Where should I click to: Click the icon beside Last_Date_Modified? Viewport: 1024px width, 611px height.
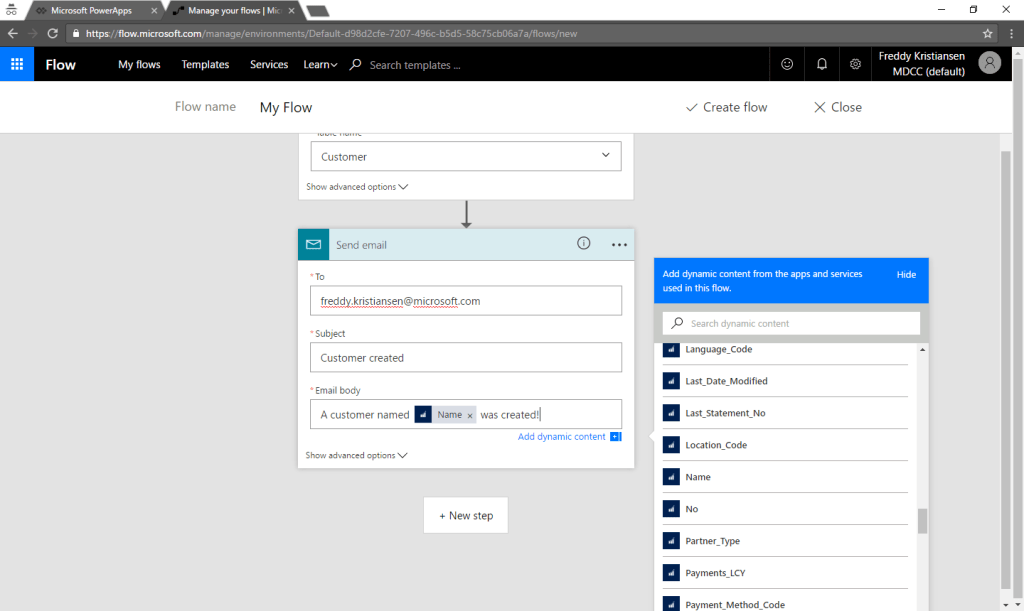tap(671, 381)
